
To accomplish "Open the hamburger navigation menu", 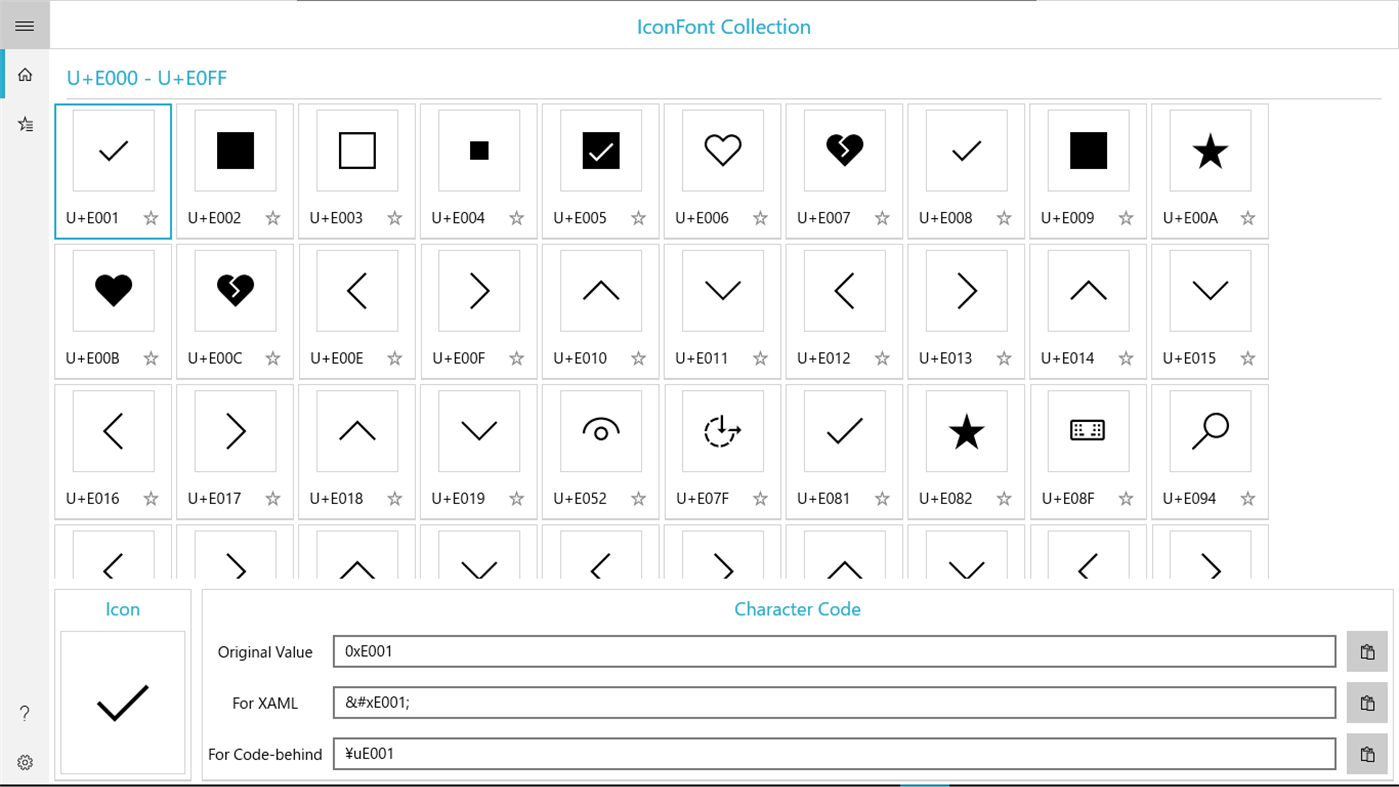I will [24, 25].
